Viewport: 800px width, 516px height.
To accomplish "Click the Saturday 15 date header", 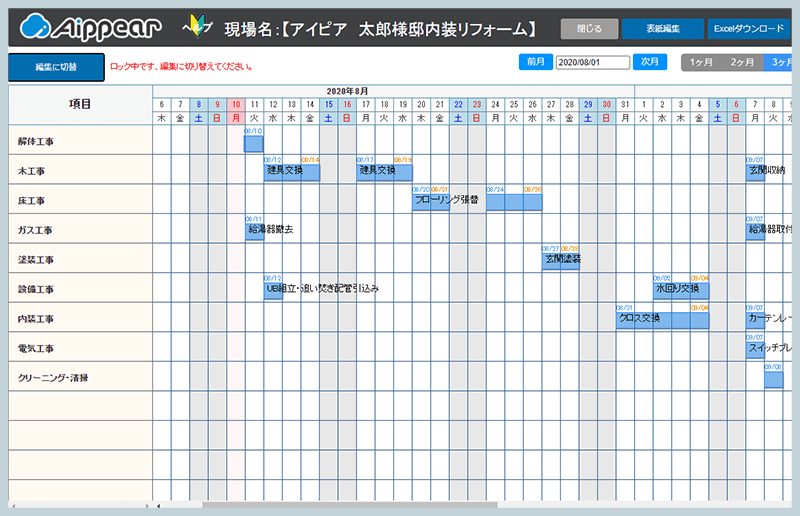I will coord(329,104).
